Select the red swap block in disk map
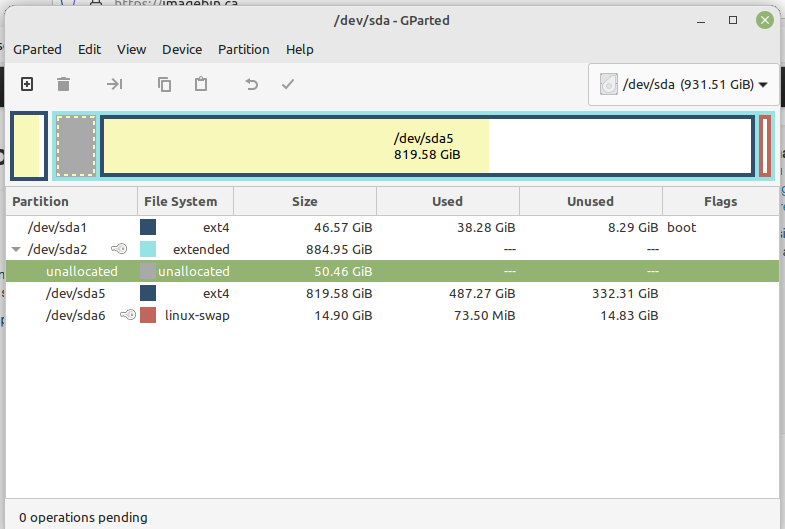 tap(765, 146)
